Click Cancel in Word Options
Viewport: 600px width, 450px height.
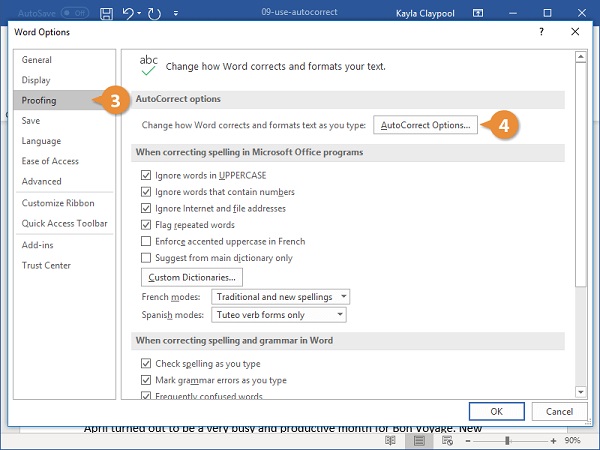click(559, 411)
